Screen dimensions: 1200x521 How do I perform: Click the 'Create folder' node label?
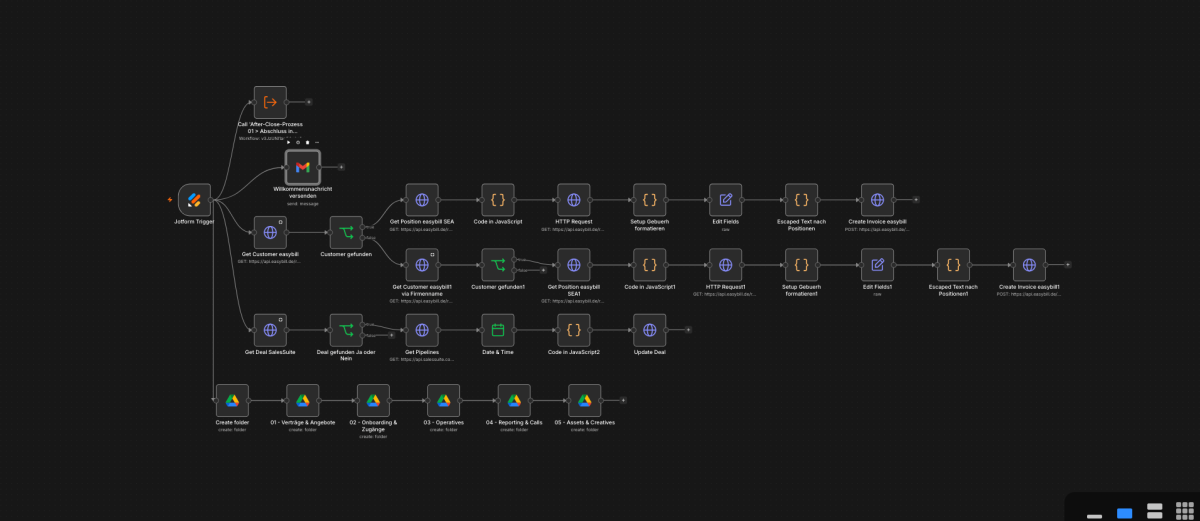[x=231, y=423]
